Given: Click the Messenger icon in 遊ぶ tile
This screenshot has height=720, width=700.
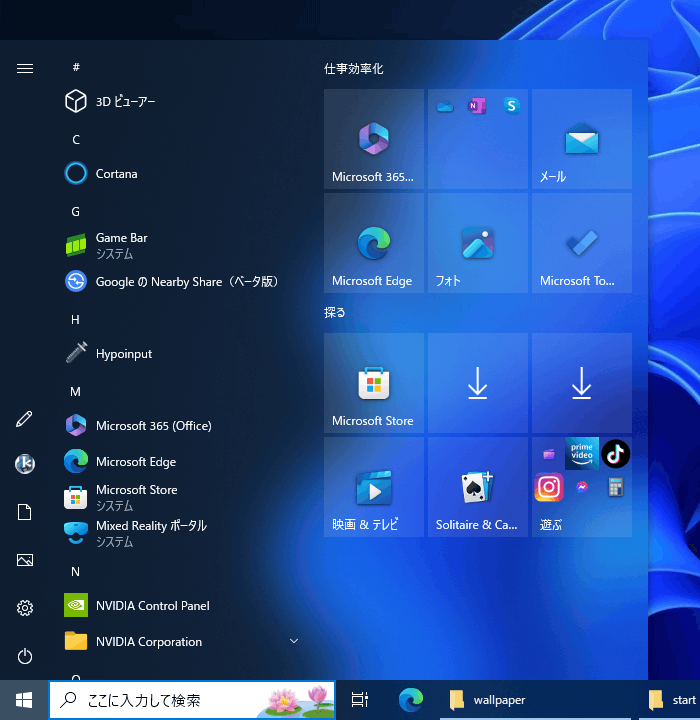Looking at the screenshot, I should point(582,487).
